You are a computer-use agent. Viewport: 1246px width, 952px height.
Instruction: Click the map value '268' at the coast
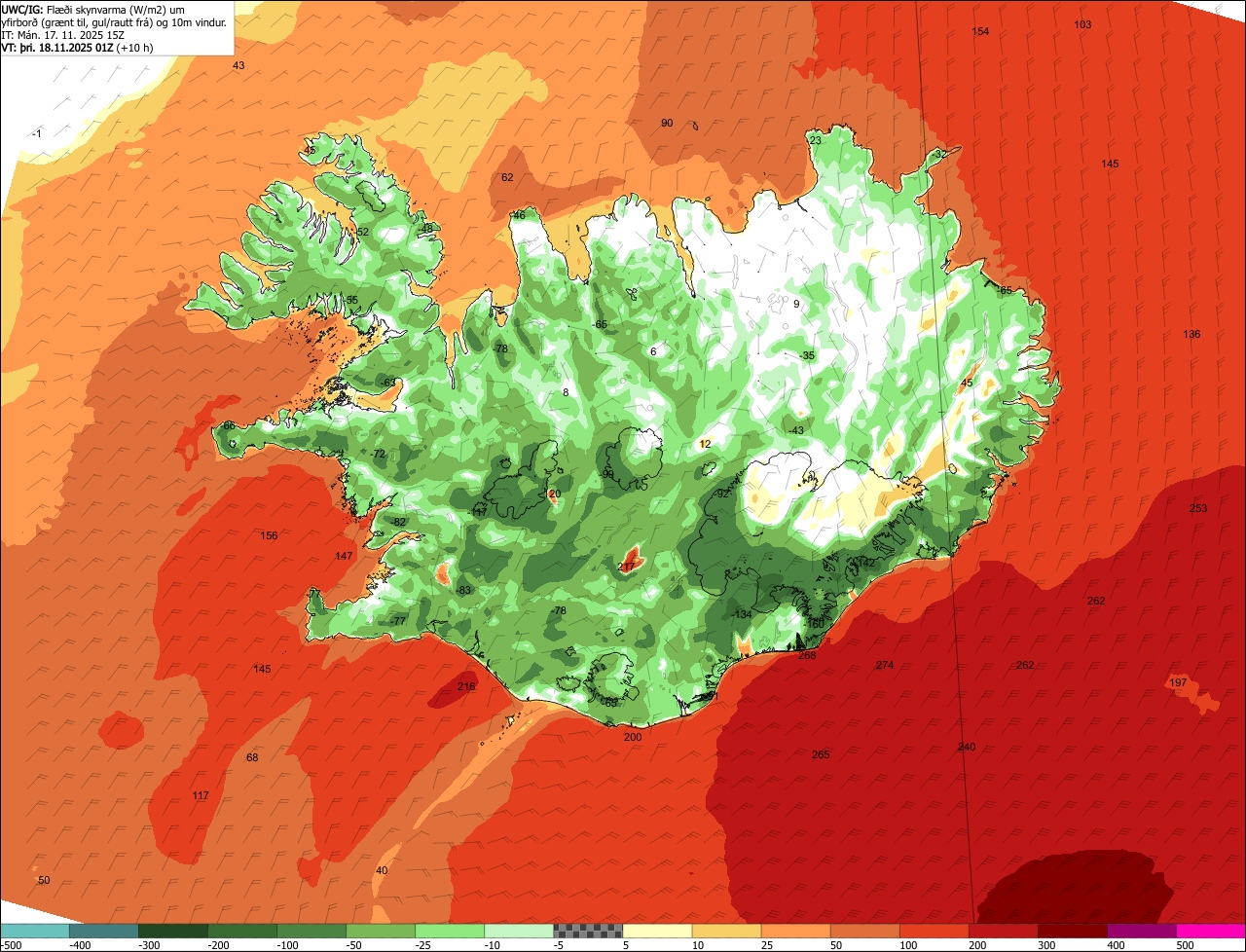(x=807, y=655)
